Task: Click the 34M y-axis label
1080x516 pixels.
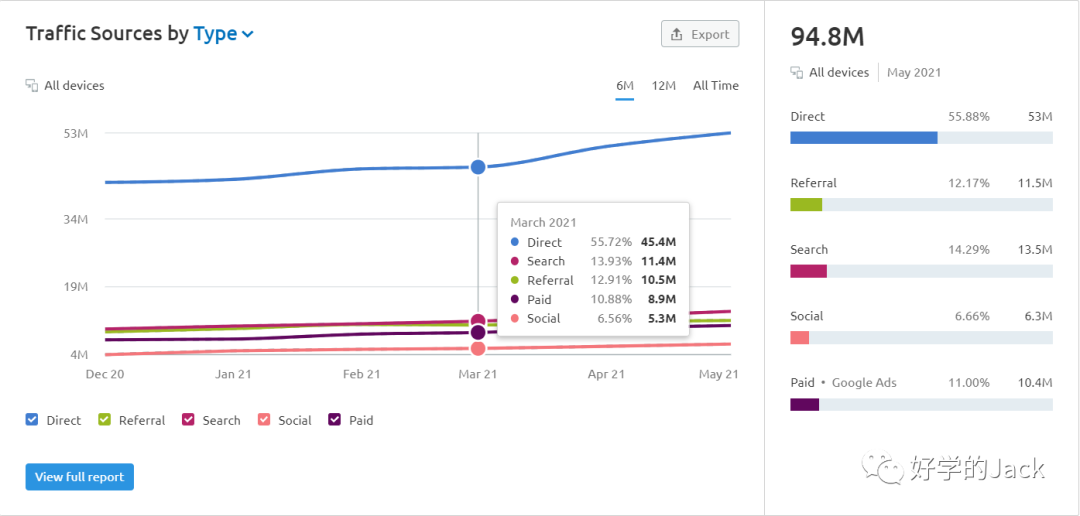Action: click(x=78, y=220)
